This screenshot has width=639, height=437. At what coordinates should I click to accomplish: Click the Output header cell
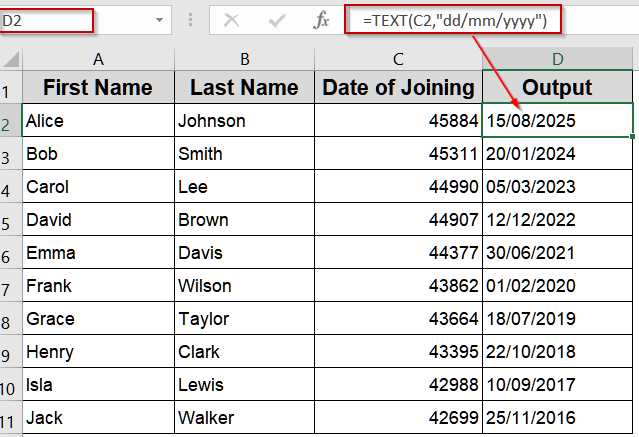point(557,87)
